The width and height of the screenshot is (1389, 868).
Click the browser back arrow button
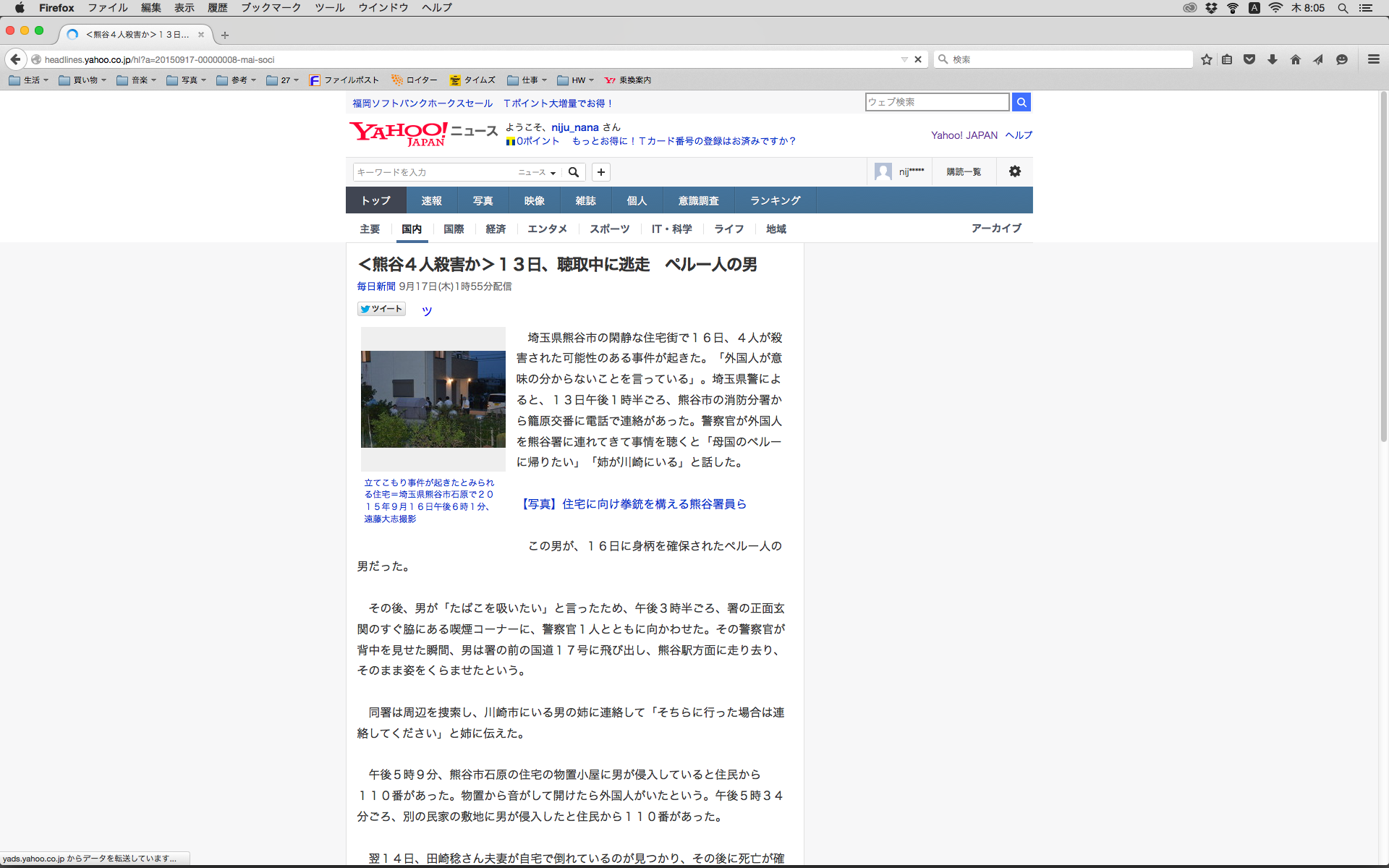click(15, 59)
